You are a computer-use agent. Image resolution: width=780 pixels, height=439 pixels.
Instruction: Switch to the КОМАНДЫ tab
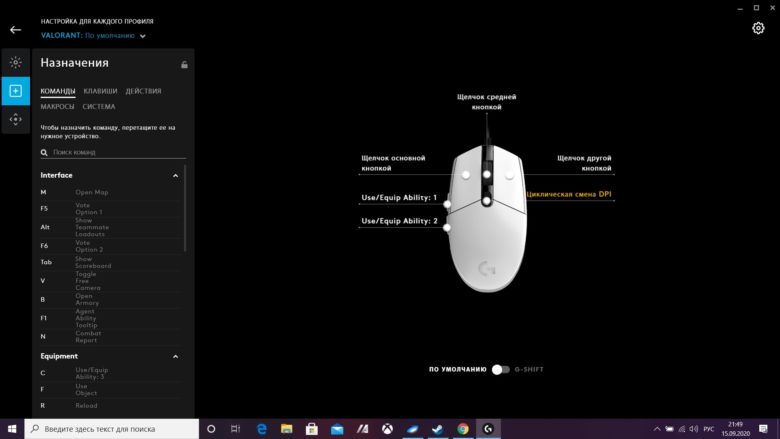coord(58,91)
